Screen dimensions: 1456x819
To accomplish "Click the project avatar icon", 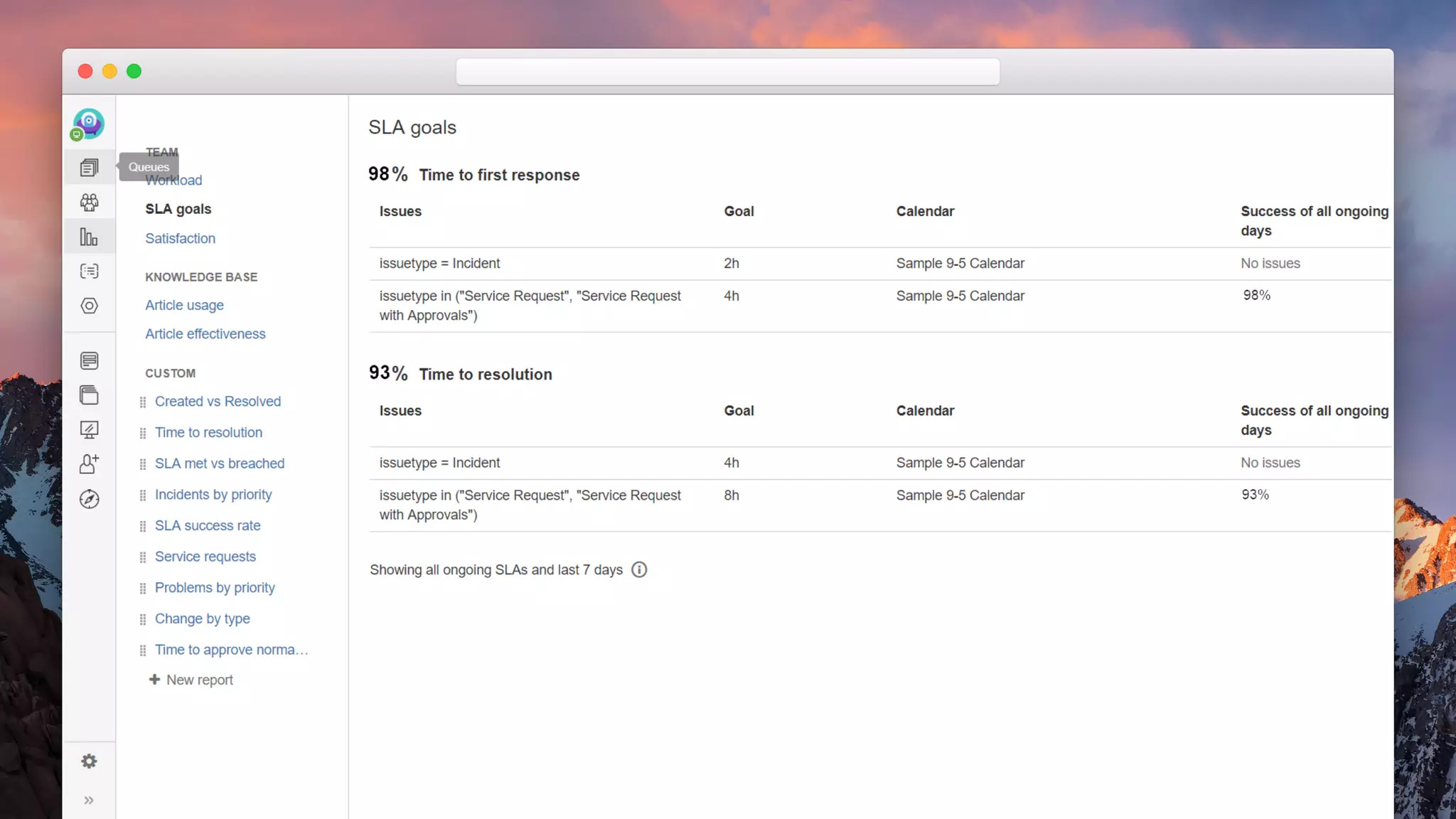I will pos(89,124).
